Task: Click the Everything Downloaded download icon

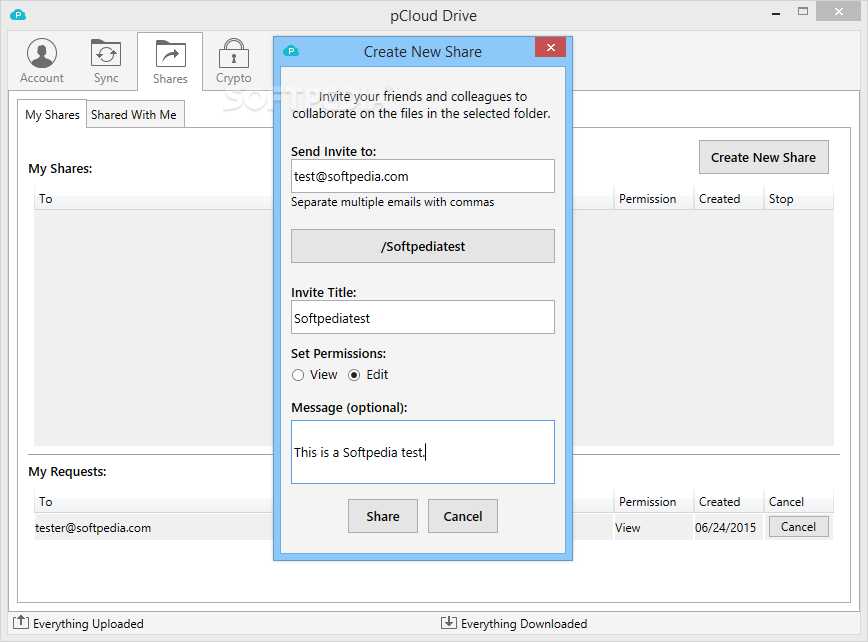Action: [x=448, y=623]
